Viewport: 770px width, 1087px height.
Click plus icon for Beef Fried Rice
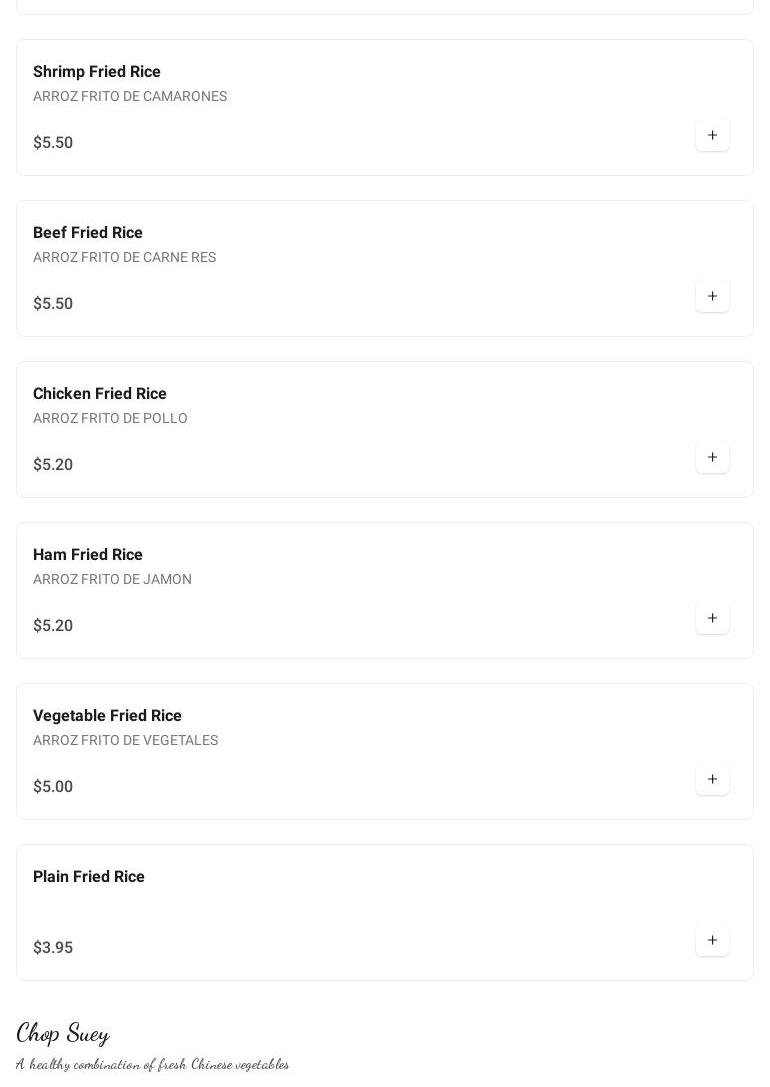[x=712, y=296]
